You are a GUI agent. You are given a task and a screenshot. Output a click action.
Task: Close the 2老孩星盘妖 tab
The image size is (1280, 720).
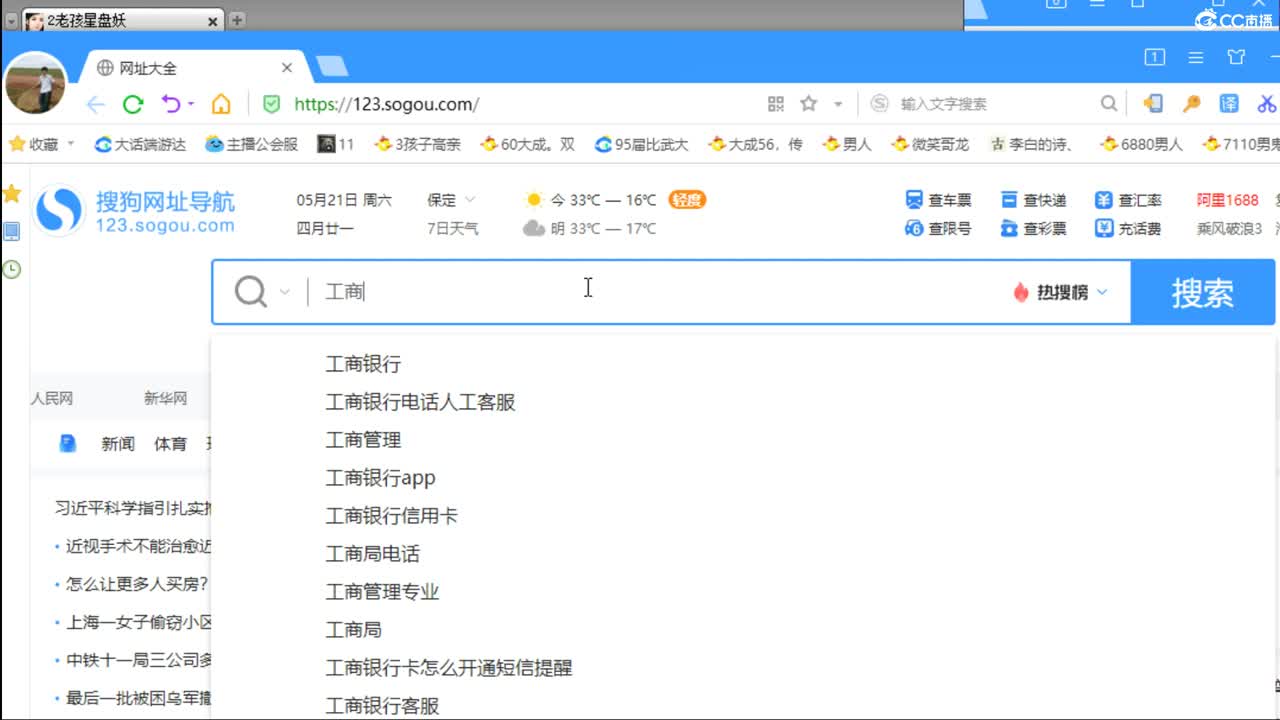(214, 20)
